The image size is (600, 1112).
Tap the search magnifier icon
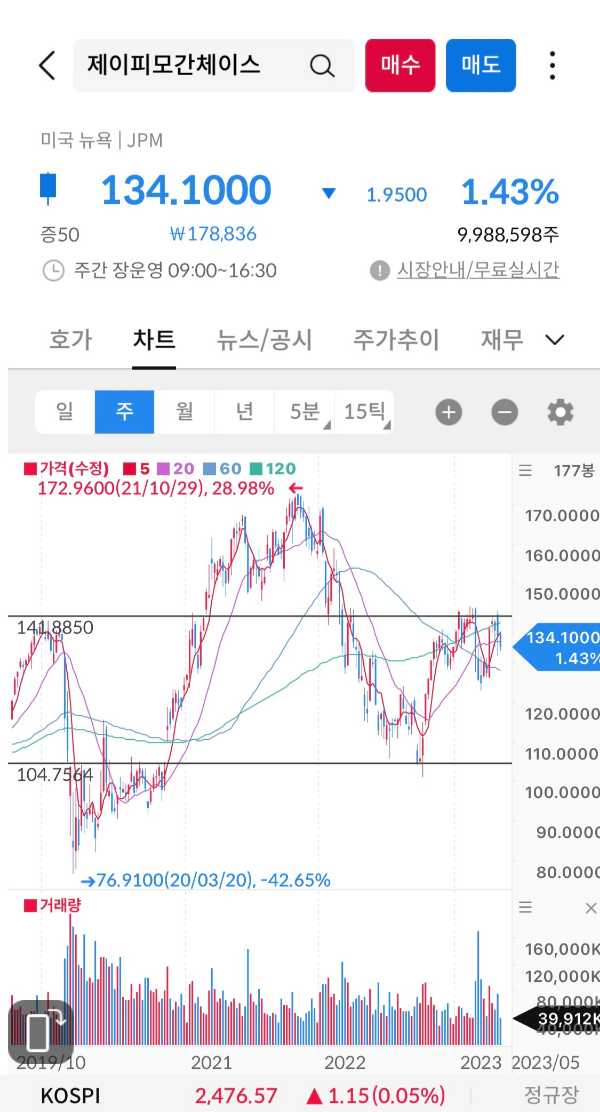[322, 64]
